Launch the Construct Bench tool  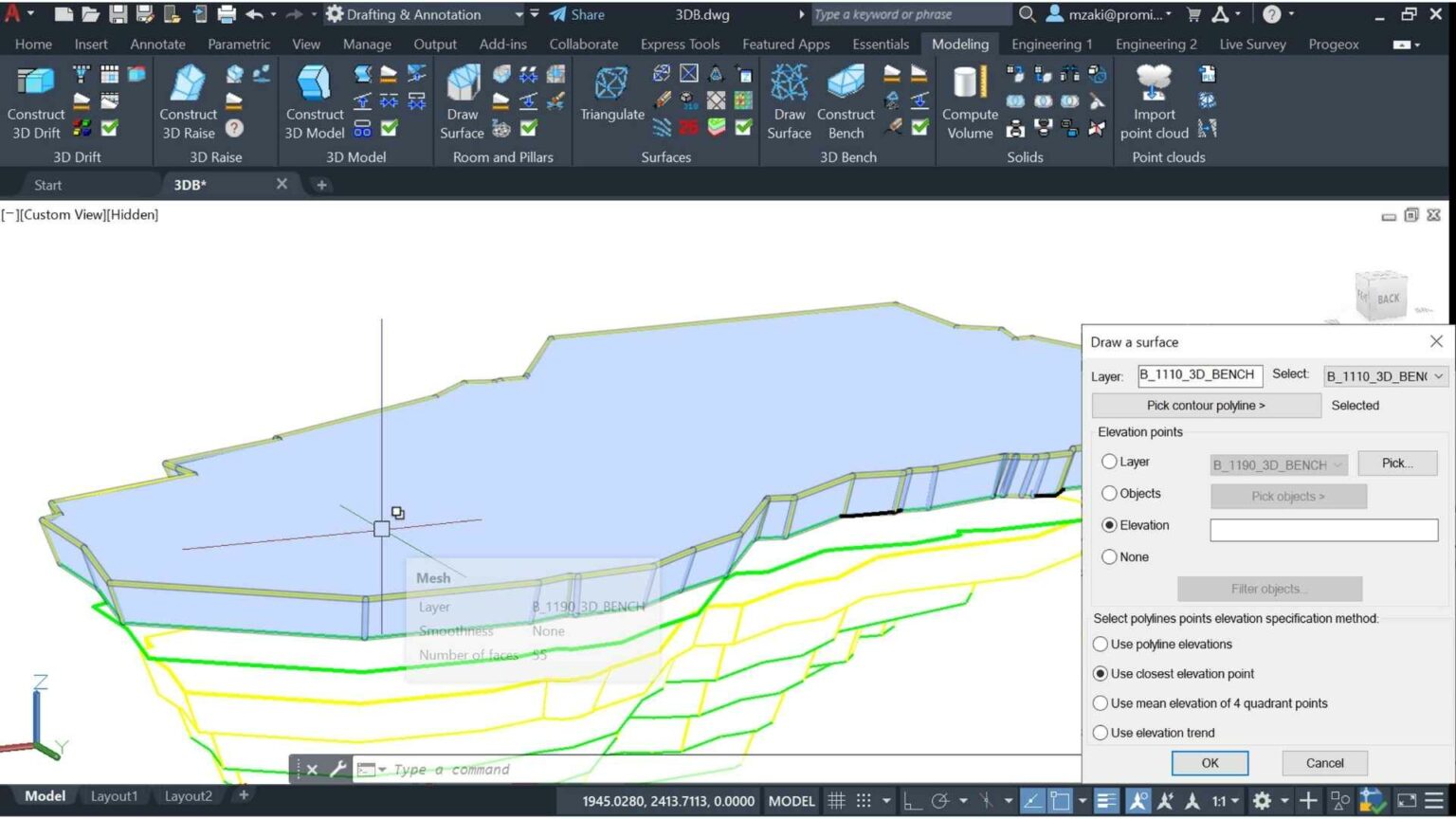pyautogui.click(x=846, y=102)
